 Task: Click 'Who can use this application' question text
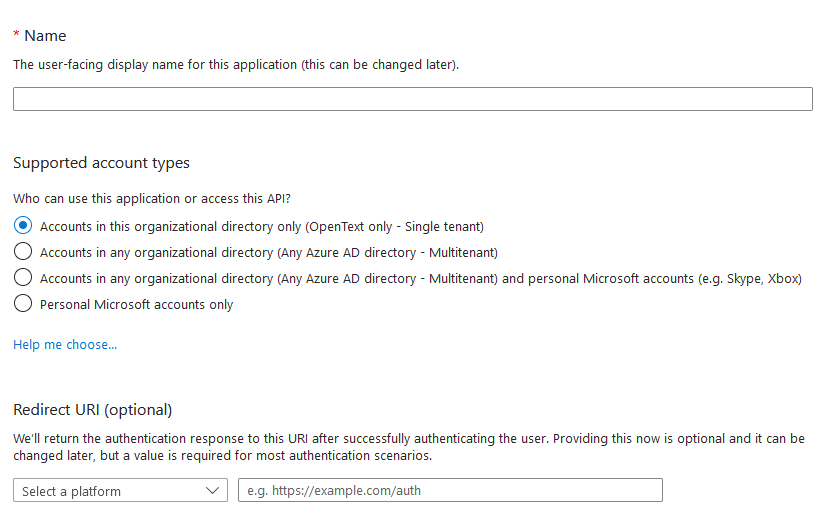[x=151, y=199]
